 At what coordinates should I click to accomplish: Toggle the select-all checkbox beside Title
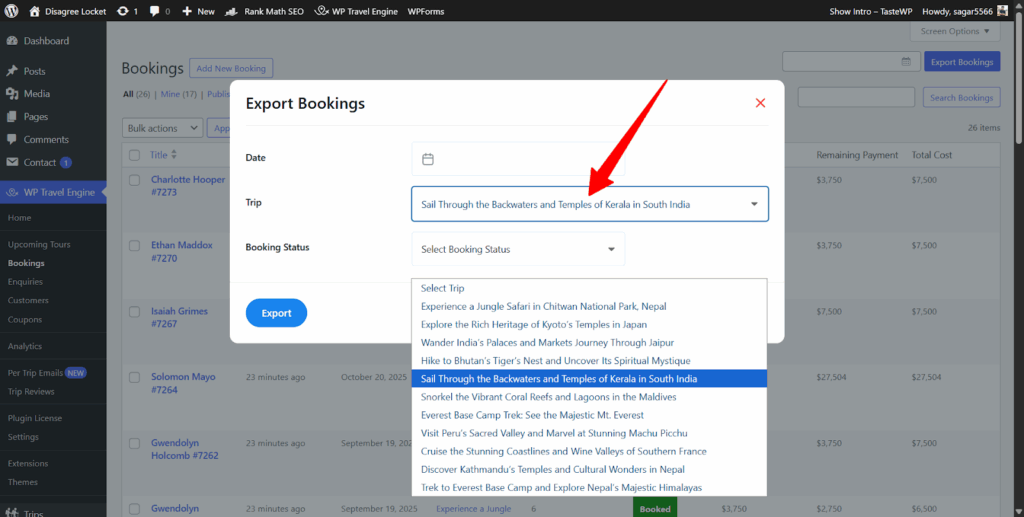coord(134,155)
